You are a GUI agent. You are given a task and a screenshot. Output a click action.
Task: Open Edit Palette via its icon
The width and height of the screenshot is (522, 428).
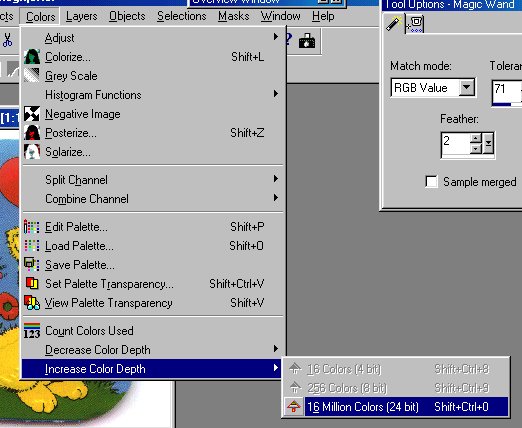point(32,227)
